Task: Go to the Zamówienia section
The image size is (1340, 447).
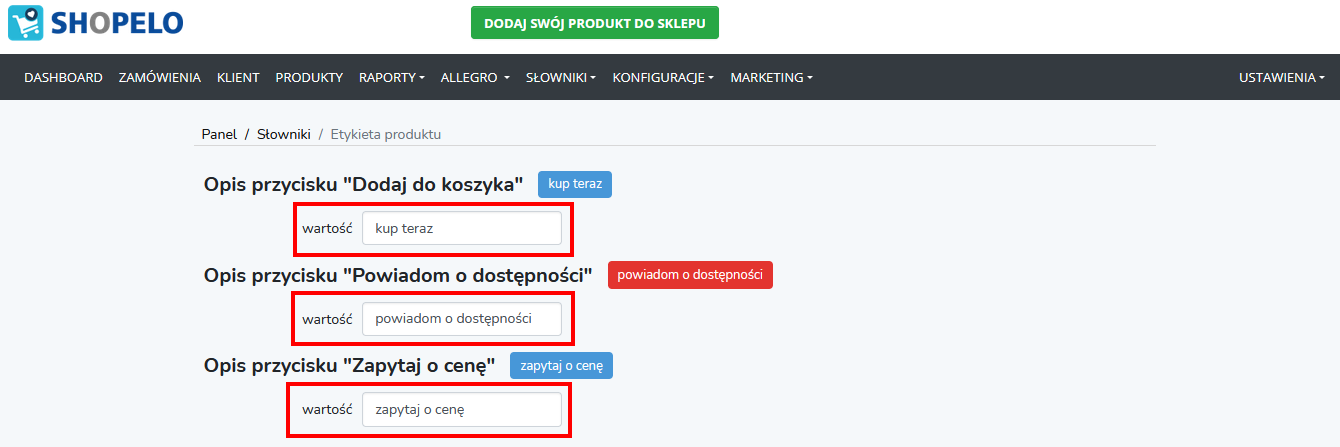Action: click(x=160, y=77)
